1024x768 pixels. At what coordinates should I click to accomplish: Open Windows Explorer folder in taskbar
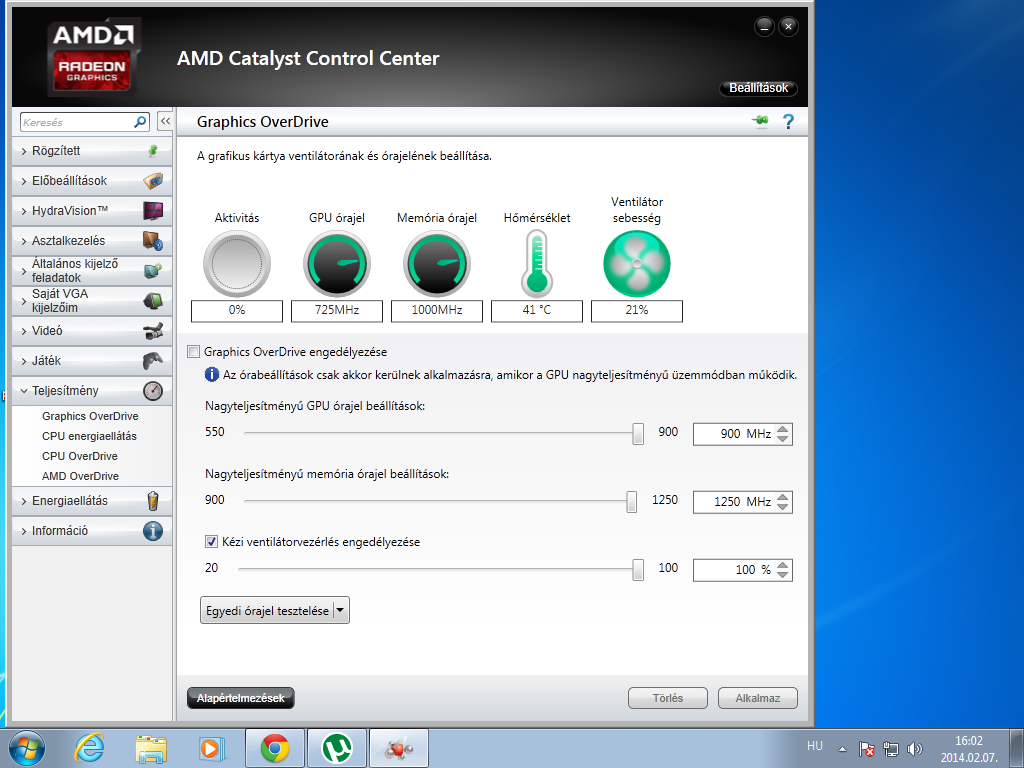point(151,748)
